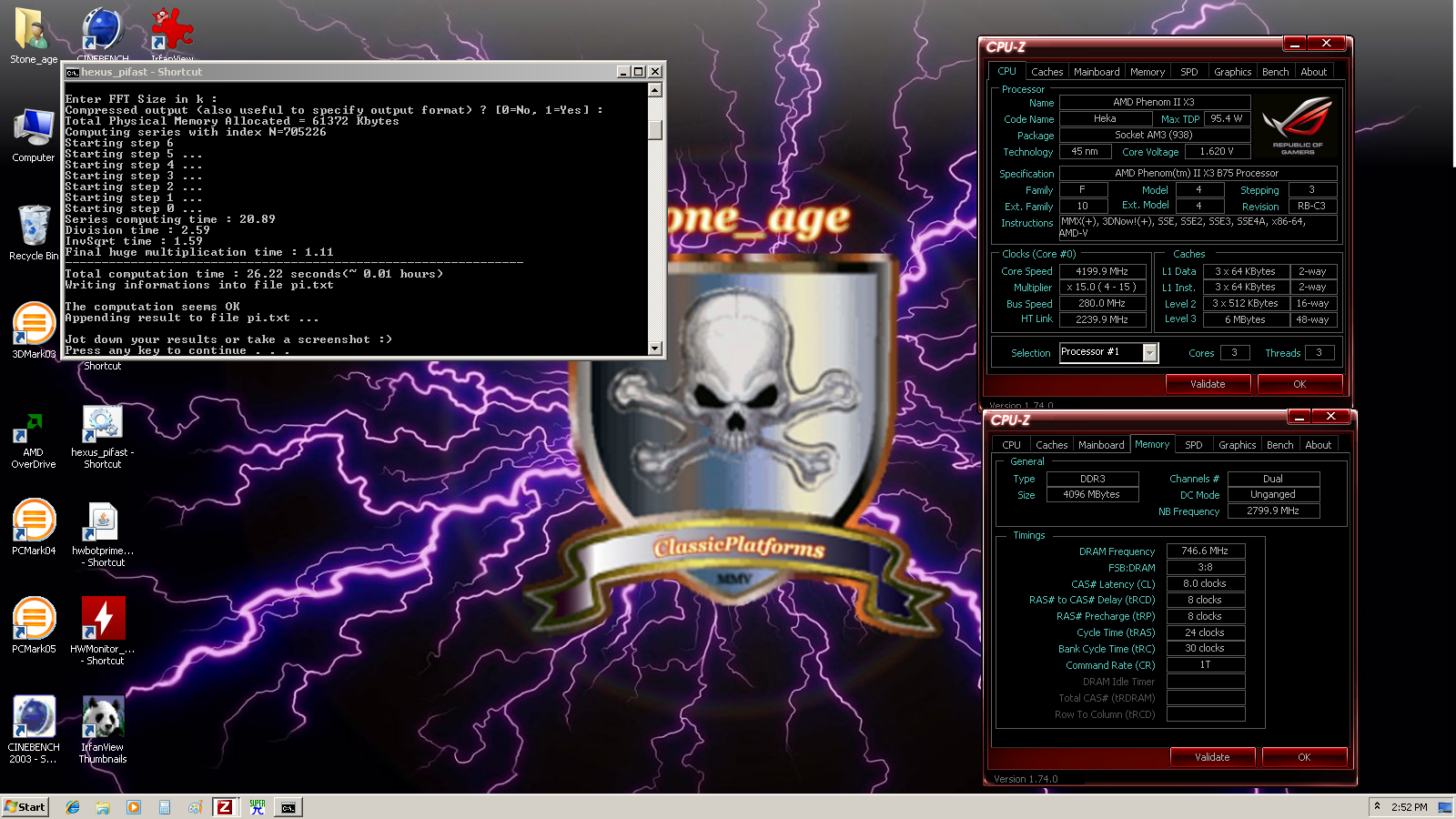Click the console scrollbar up arrow

click(654, 90)
